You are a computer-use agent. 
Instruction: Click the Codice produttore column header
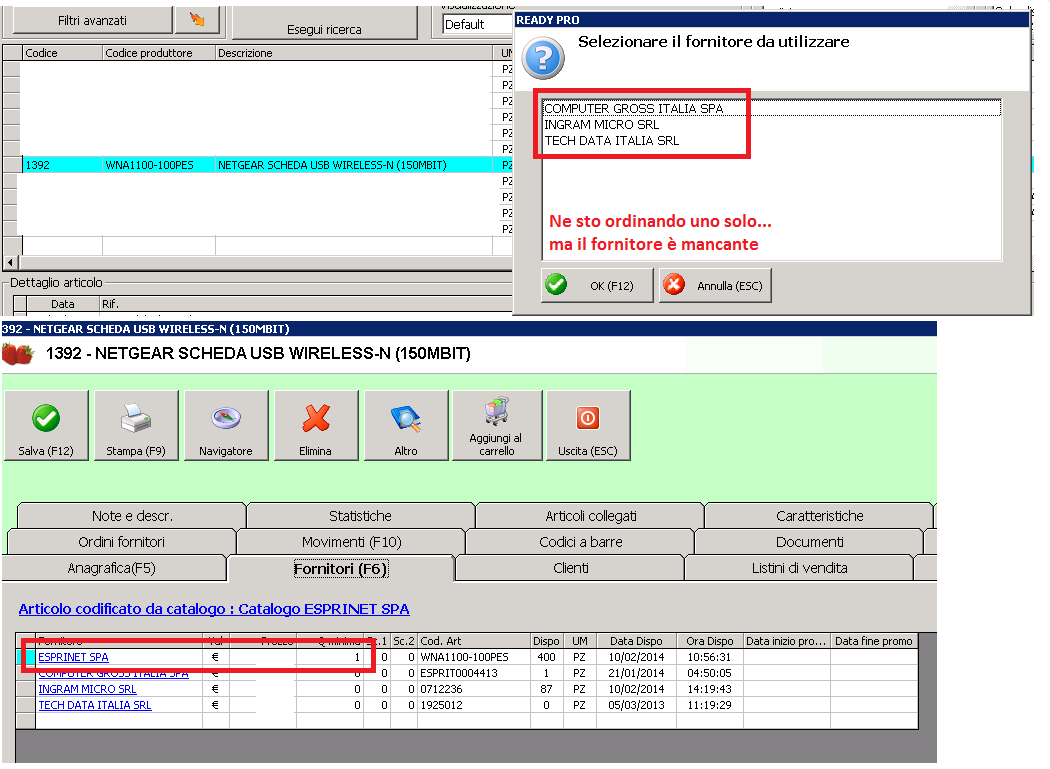click(159, 53)
